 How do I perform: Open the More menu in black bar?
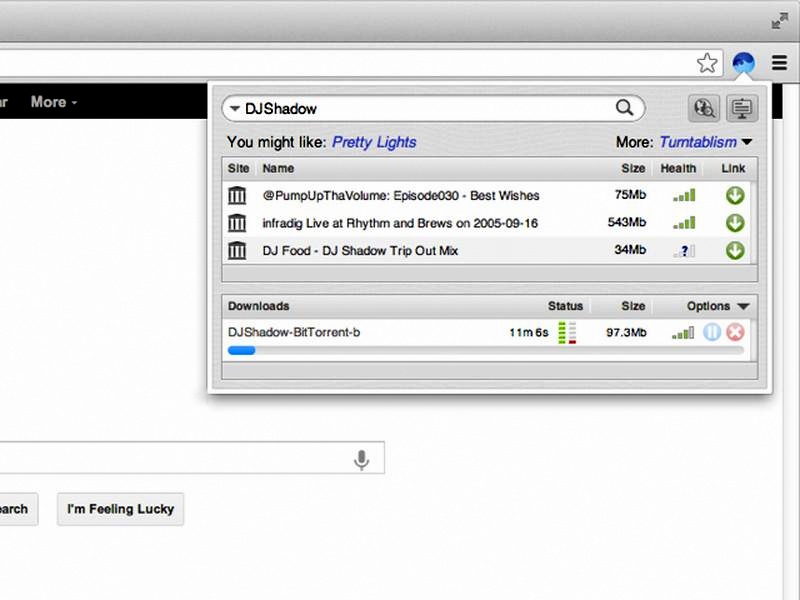[53, 102]
